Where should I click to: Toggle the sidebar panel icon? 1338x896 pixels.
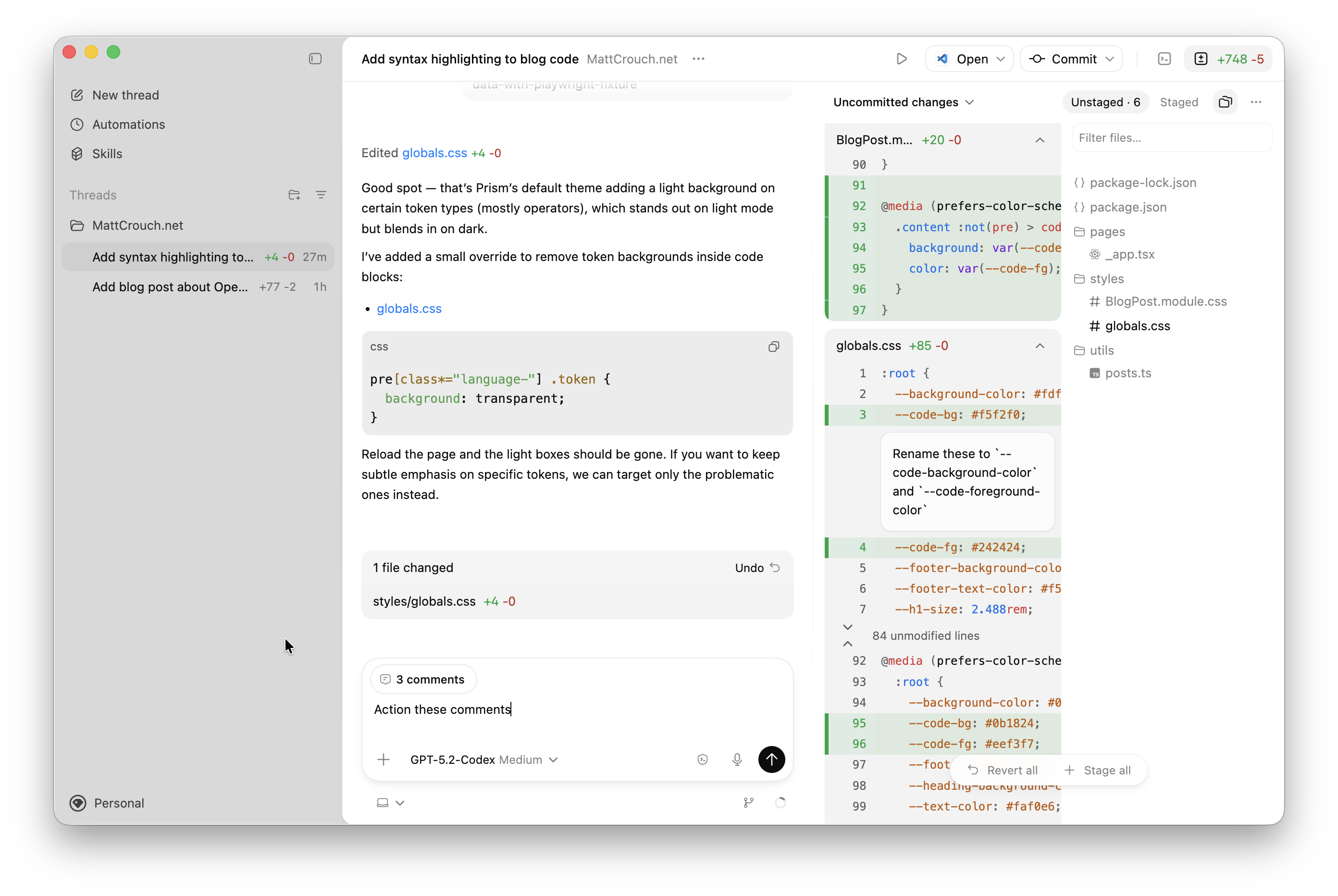click(x=315, y=59)
